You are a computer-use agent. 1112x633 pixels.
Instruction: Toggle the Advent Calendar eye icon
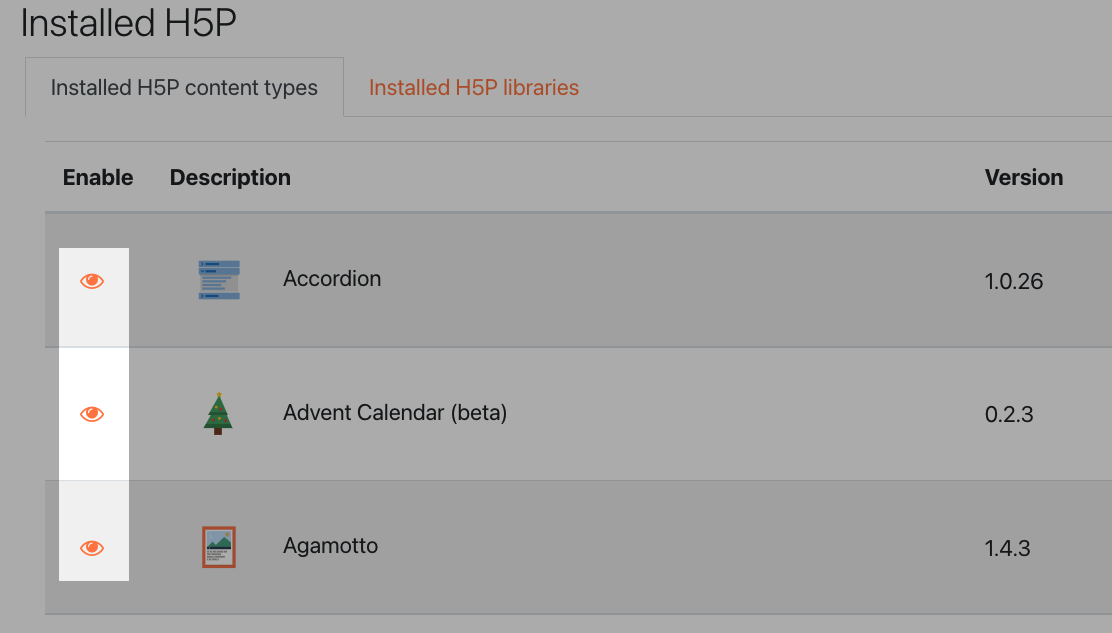[x=92, y=414]
